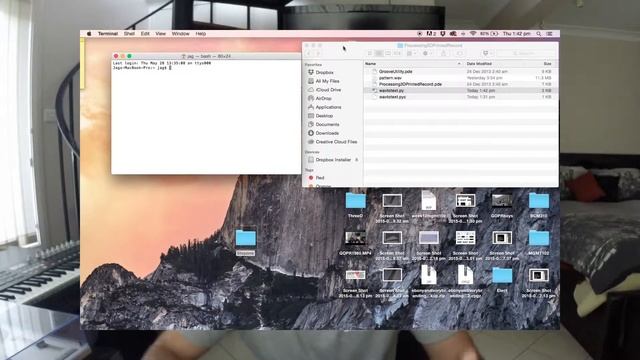Switch Finder to icon view
This screenshot has width=640, height=360.
click(370, 53)
